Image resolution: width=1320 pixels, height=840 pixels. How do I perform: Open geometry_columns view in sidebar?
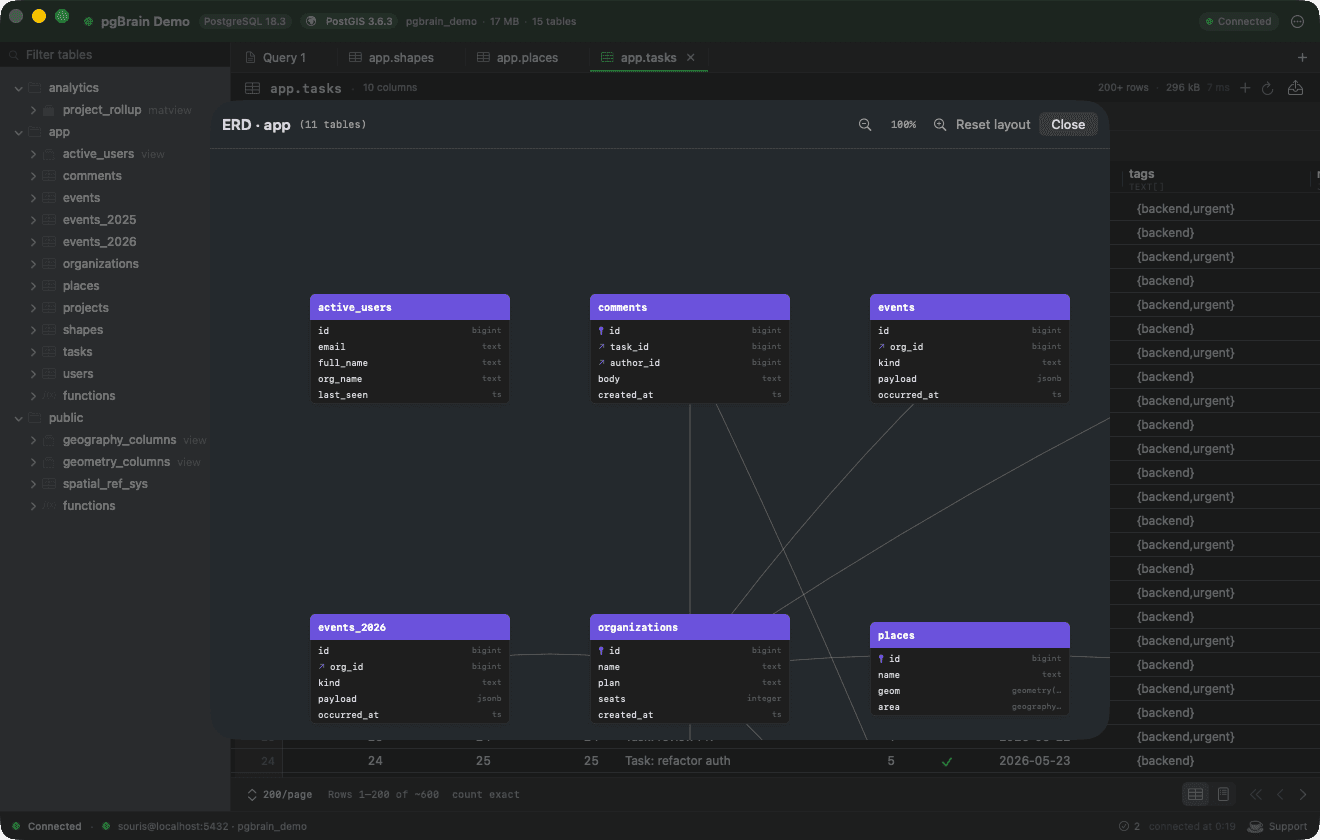[x=116, y=462]
